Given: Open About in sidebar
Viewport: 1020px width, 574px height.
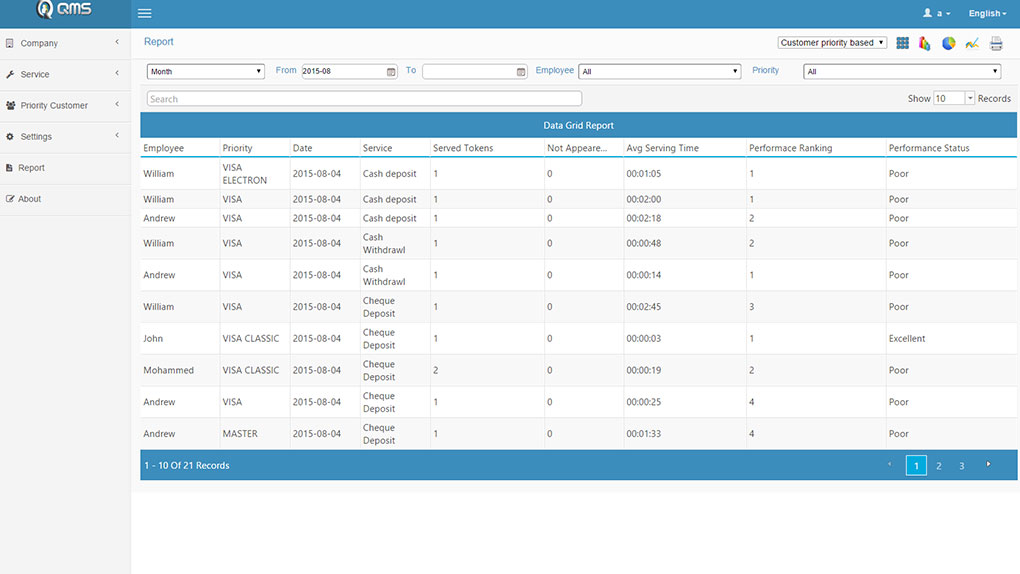Looking at the screenshot, I should pyautogui.click(x=65, y=199).
